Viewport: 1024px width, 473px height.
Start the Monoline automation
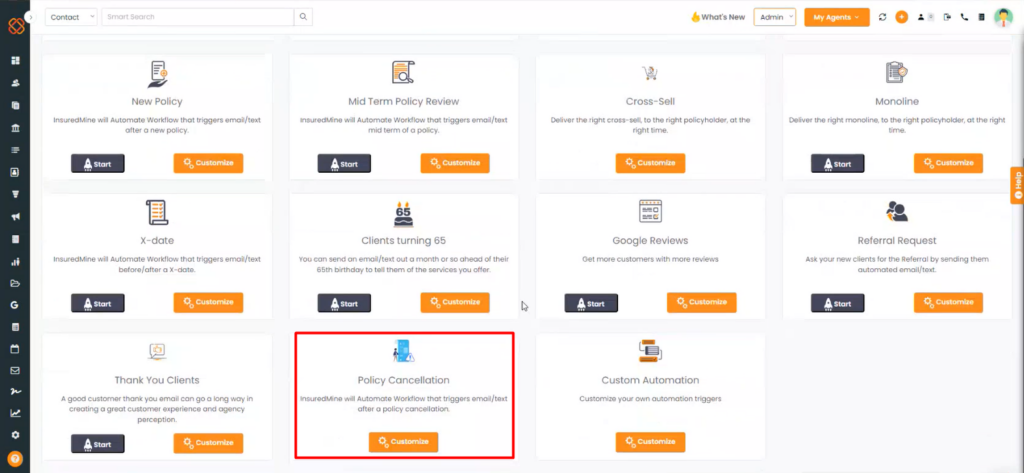(837, 163)
